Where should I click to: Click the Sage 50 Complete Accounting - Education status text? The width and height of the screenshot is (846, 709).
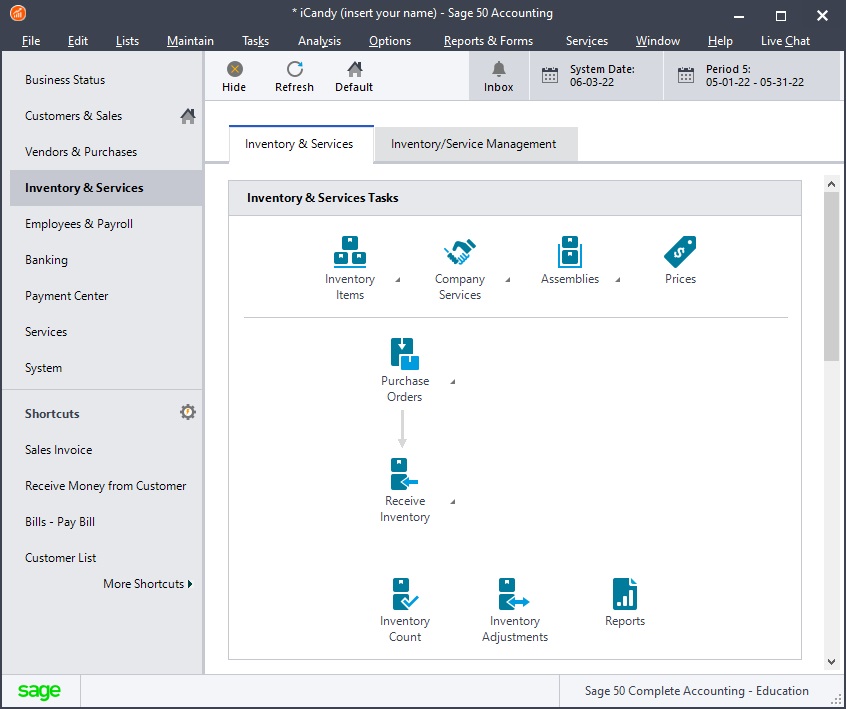click(x=697, y=691)
